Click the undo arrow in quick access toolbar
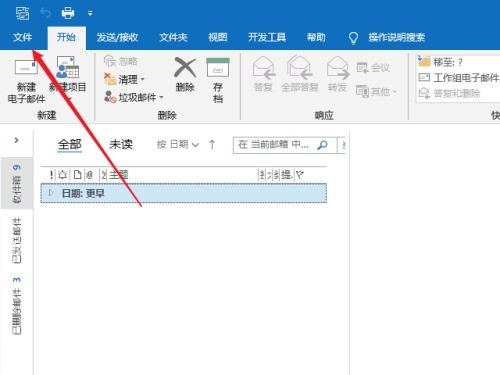500x375 pixels. point(45,13)
